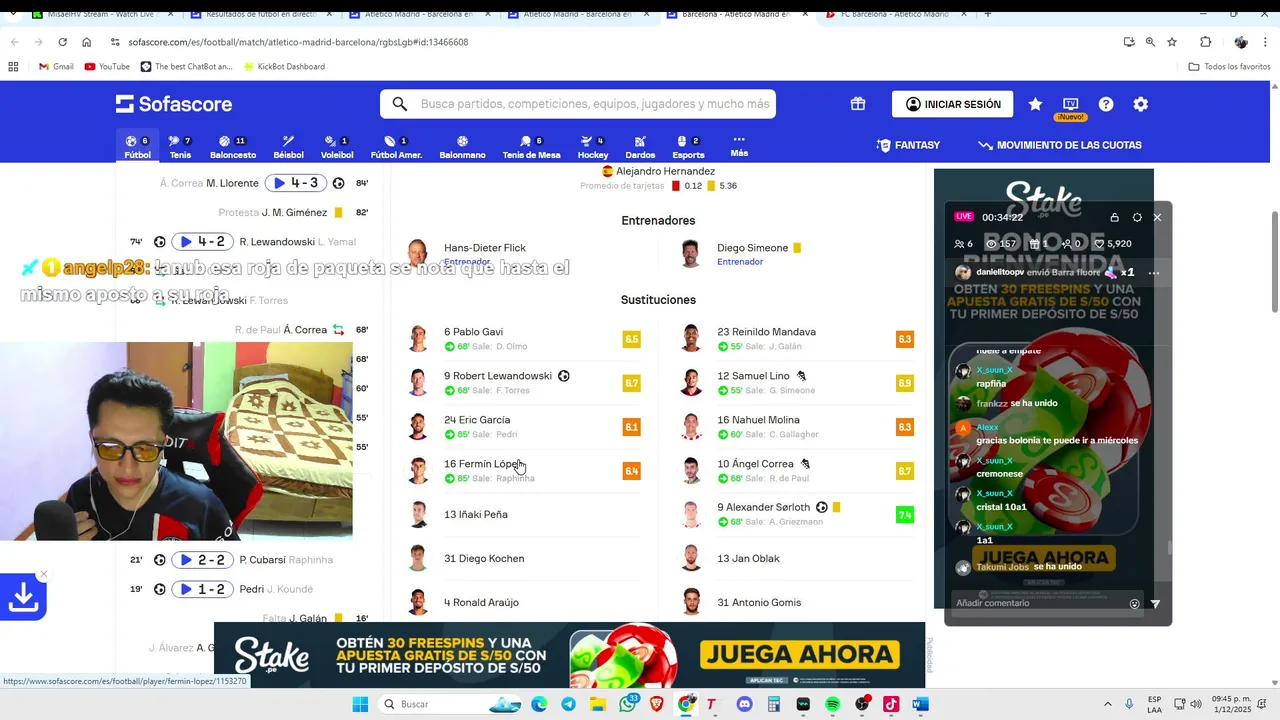Open MOVIMIENTO DE LAS CUOTAS
Image resolution: width=1280 pixels, height=720 pixels.
[1060, 145]
